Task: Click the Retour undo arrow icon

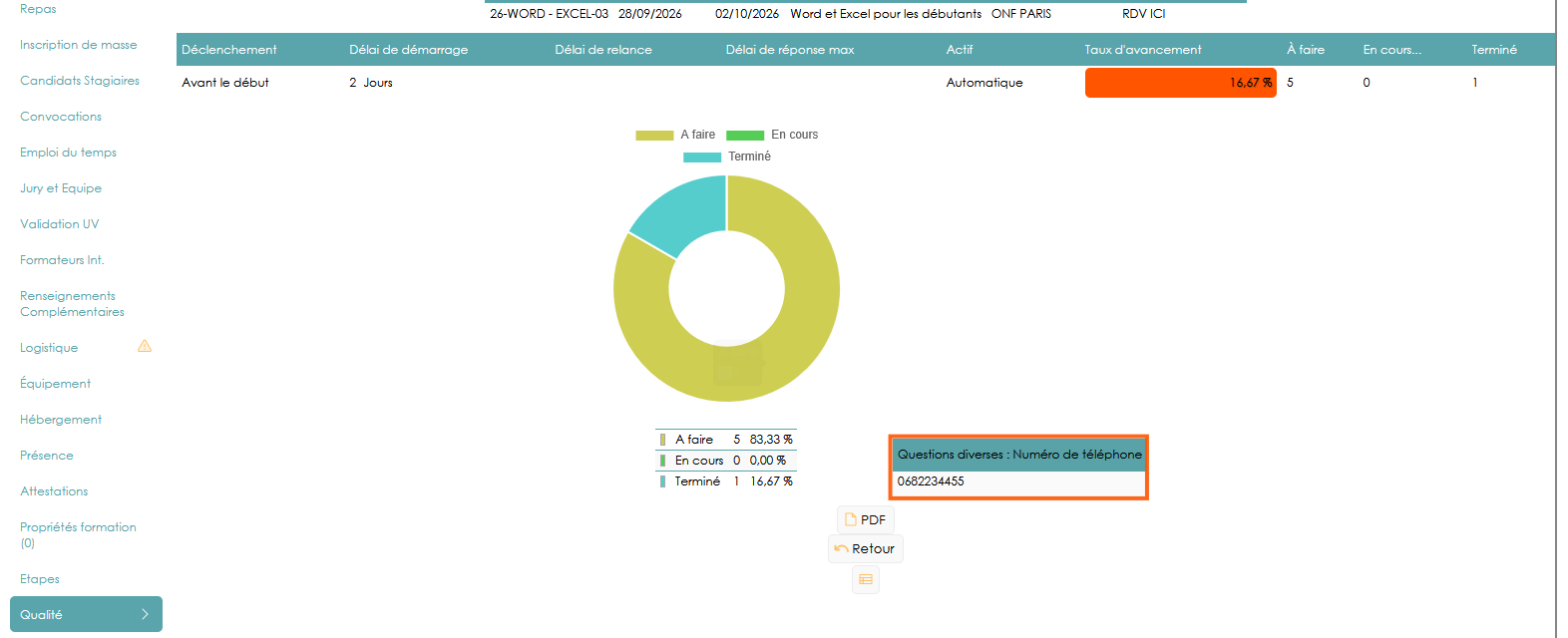Action: [x=841, y=549]
